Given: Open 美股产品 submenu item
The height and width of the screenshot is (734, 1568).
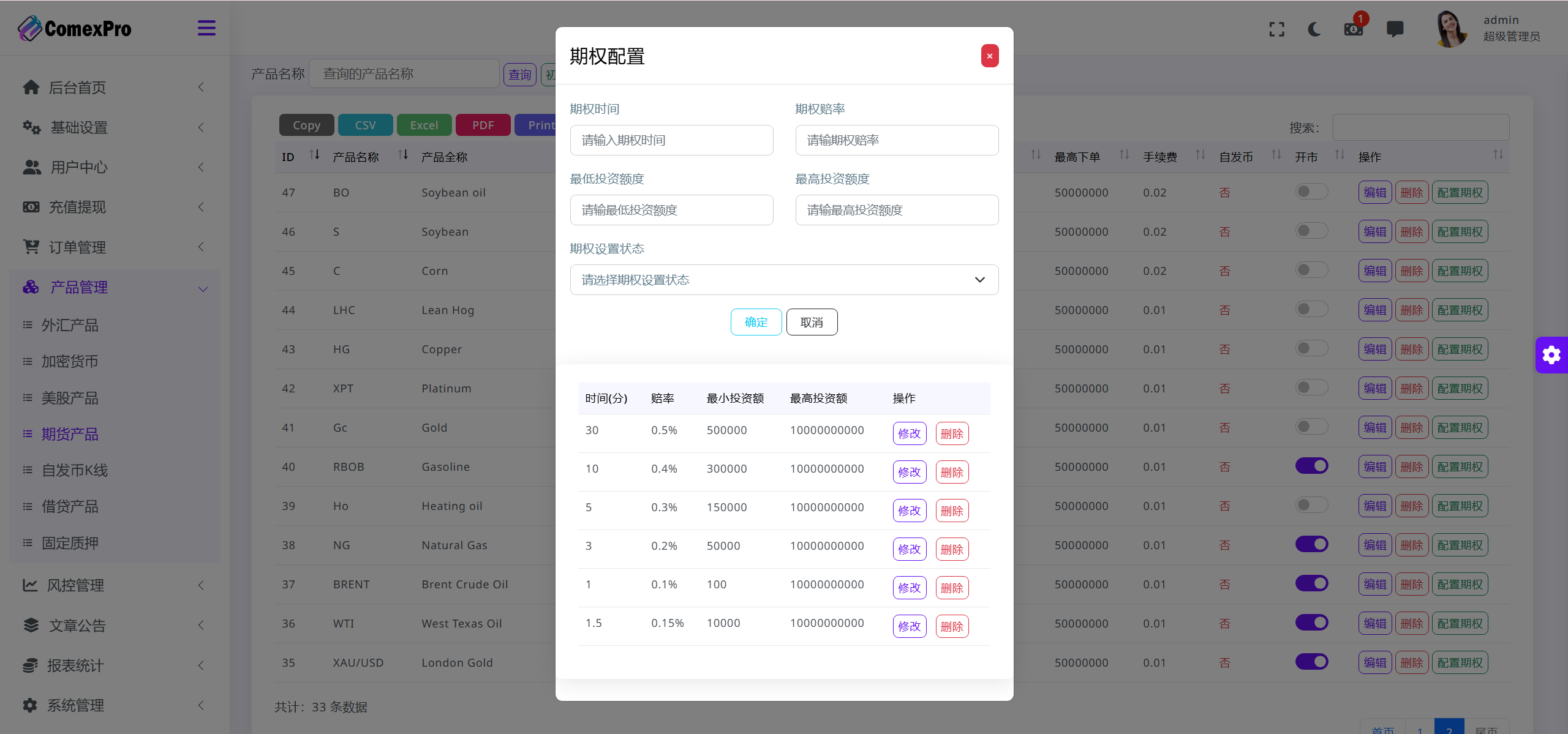Looking at the screenshot, I should point(70,398).
